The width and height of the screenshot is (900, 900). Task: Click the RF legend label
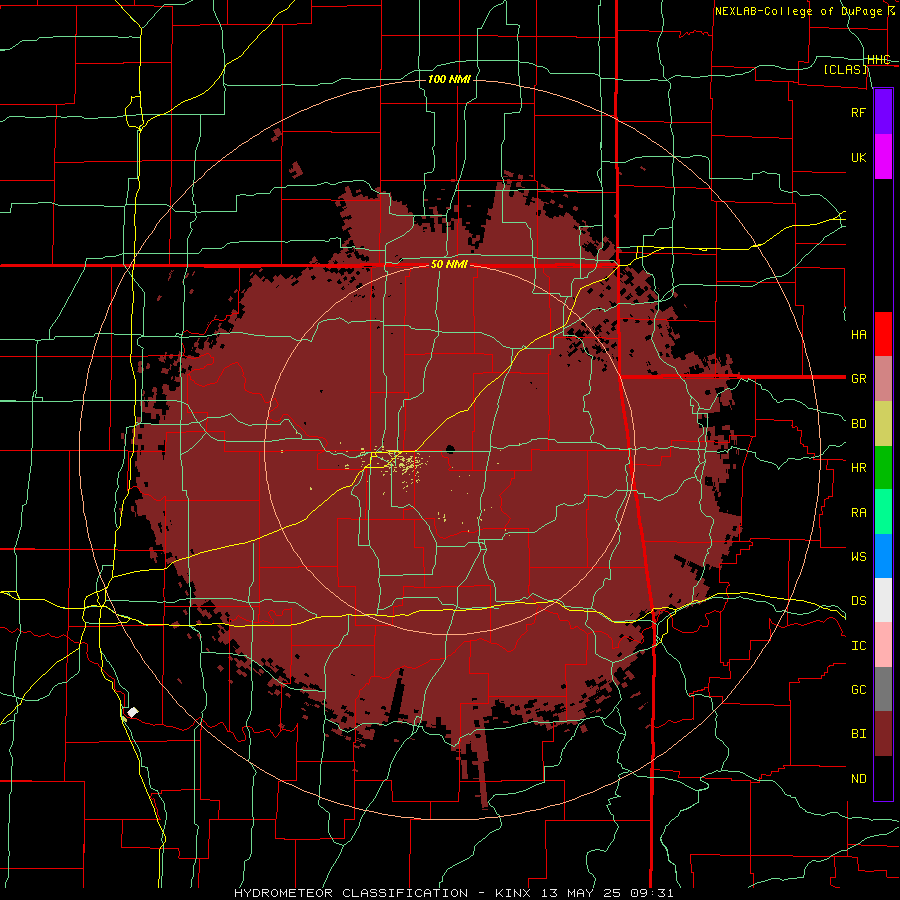click(x=858, y=112)
